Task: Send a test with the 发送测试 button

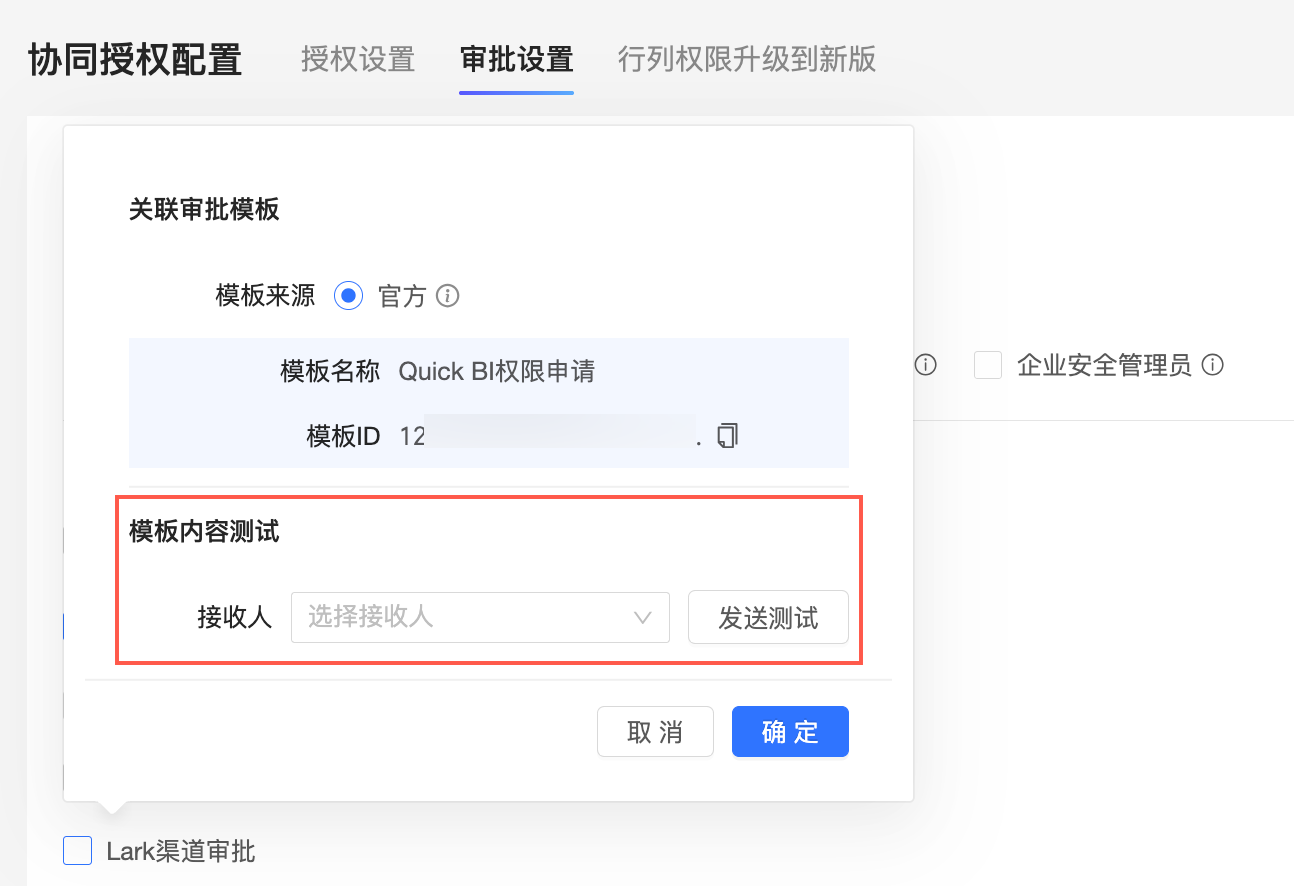Action: click(x=768, y=617)
